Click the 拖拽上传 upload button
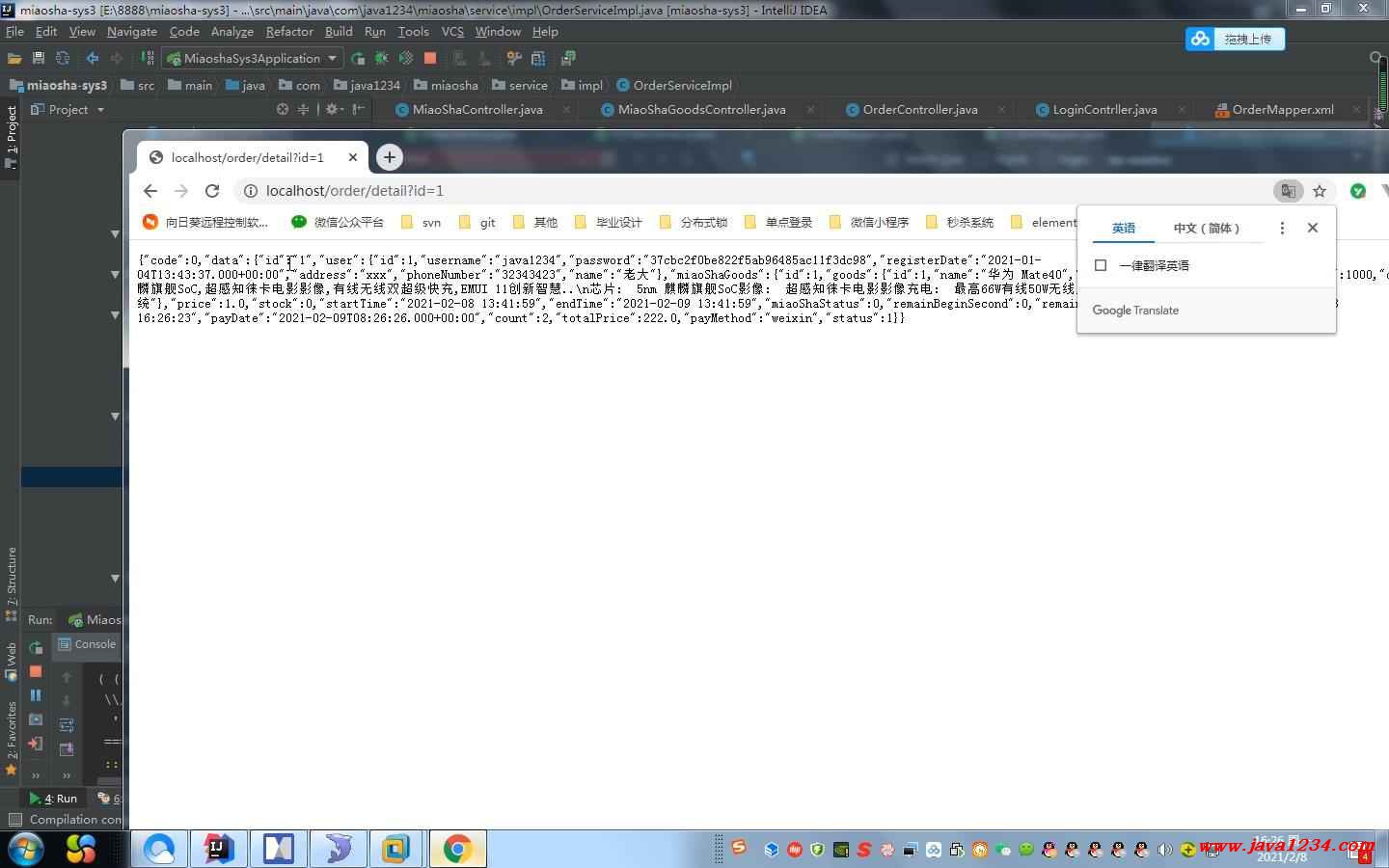The image size is (1389, 868). click(x=1236, y=39)
